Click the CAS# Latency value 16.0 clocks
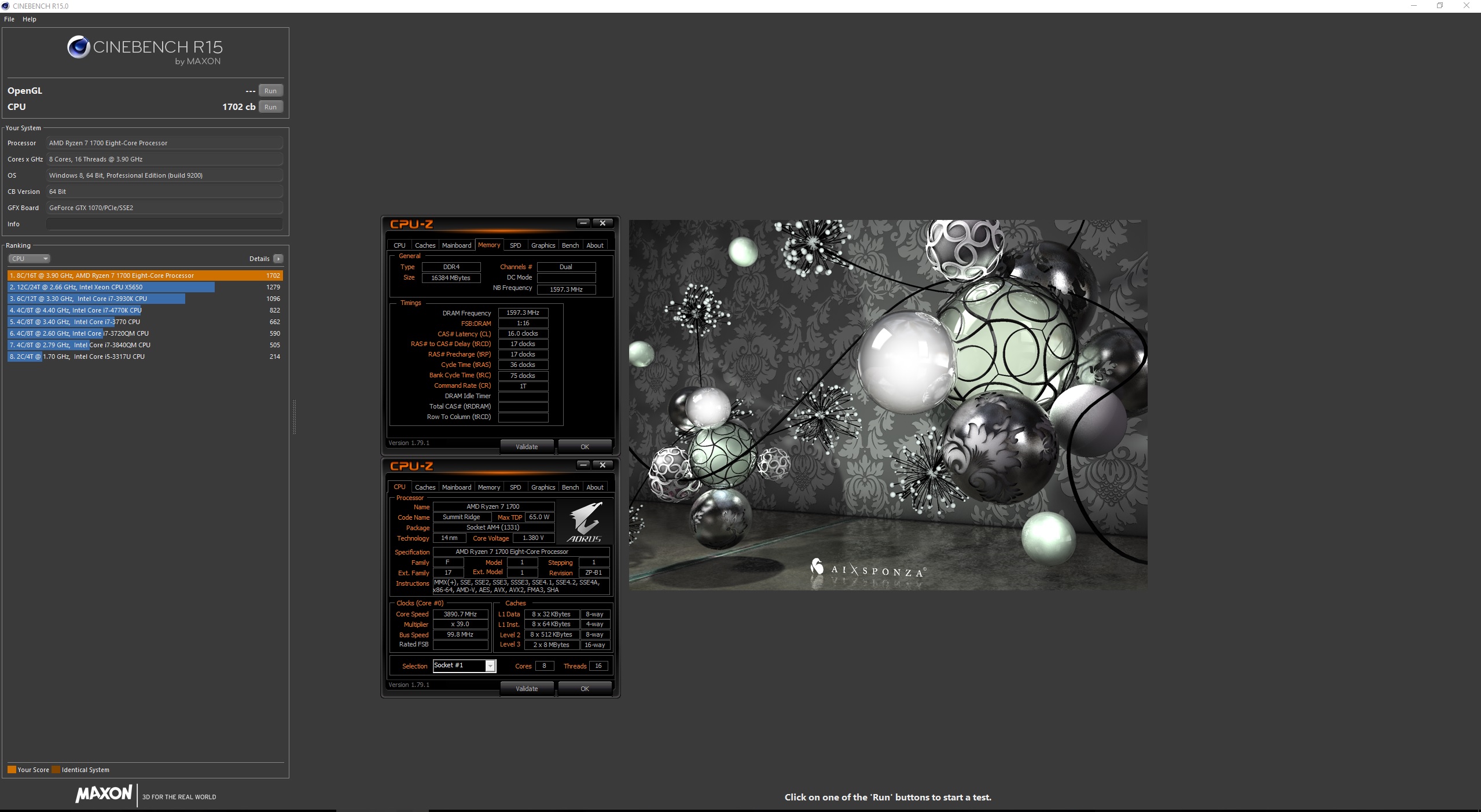1481x812 pixels. pos(523,333)
